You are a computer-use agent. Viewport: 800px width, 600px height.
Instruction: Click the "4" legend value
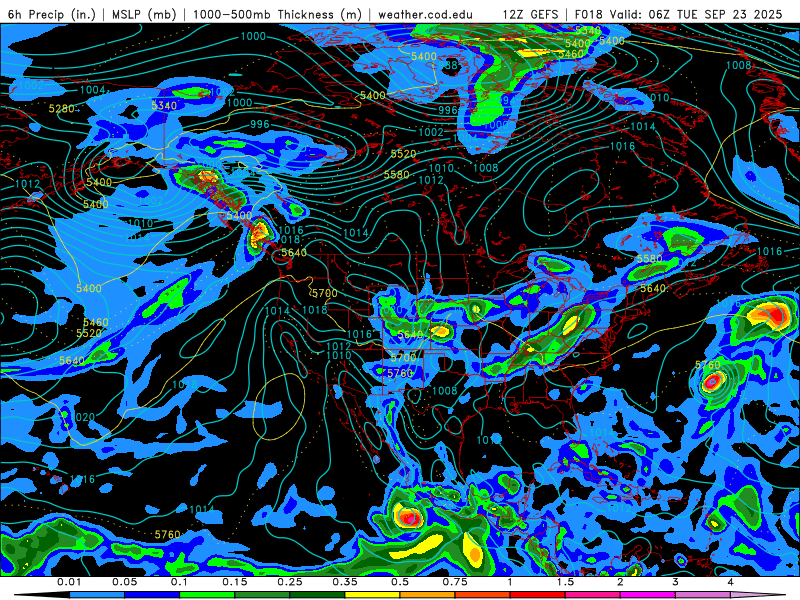[x=731, y=582]
